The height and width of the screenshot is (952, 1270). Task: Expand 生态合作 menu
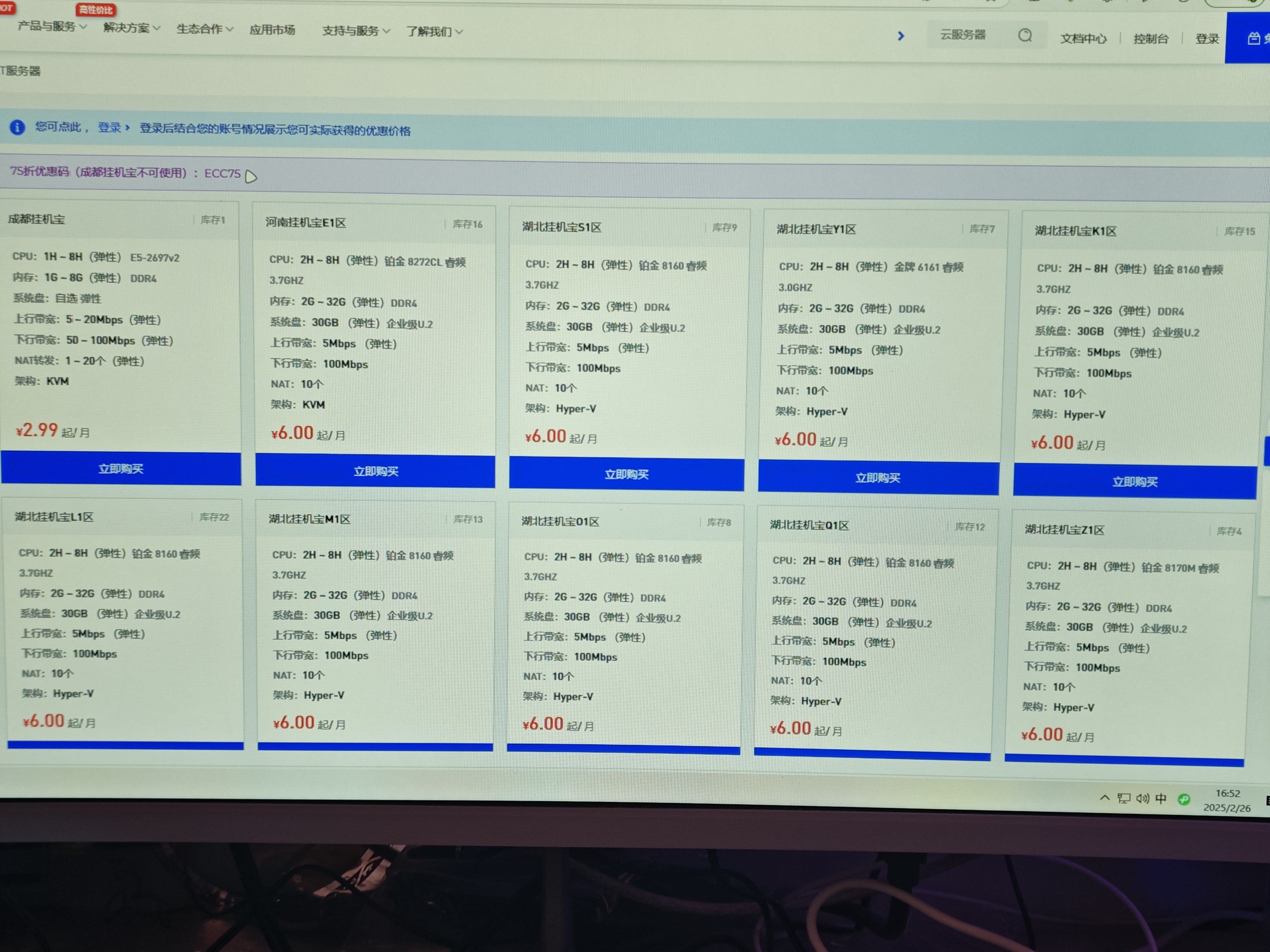point(205,29)
